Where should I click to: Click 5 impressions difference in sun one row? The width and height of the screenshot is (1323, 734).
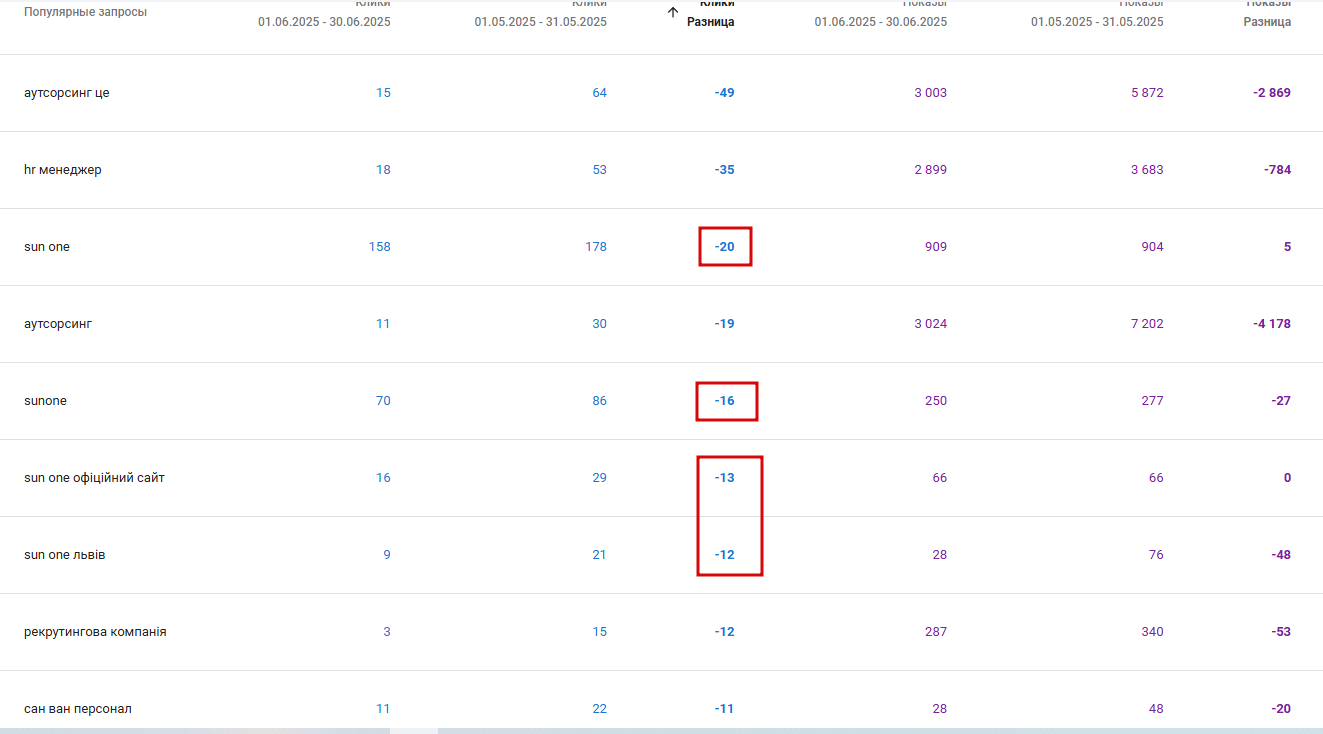(x=1287, y=247)
